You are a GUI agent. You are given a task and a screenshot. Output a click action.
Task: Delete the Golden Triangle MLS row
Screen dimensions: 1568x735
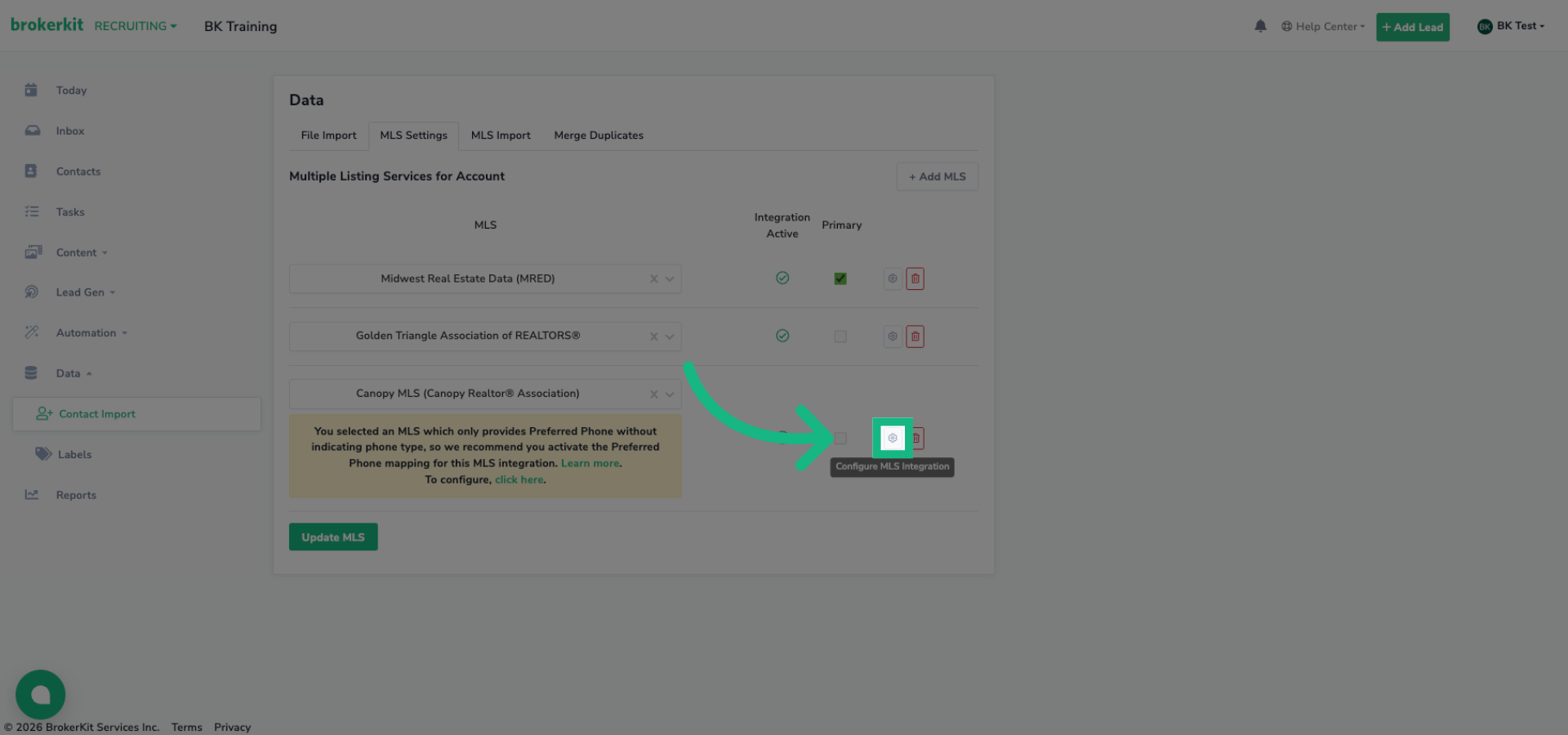(x=915, y=336)
